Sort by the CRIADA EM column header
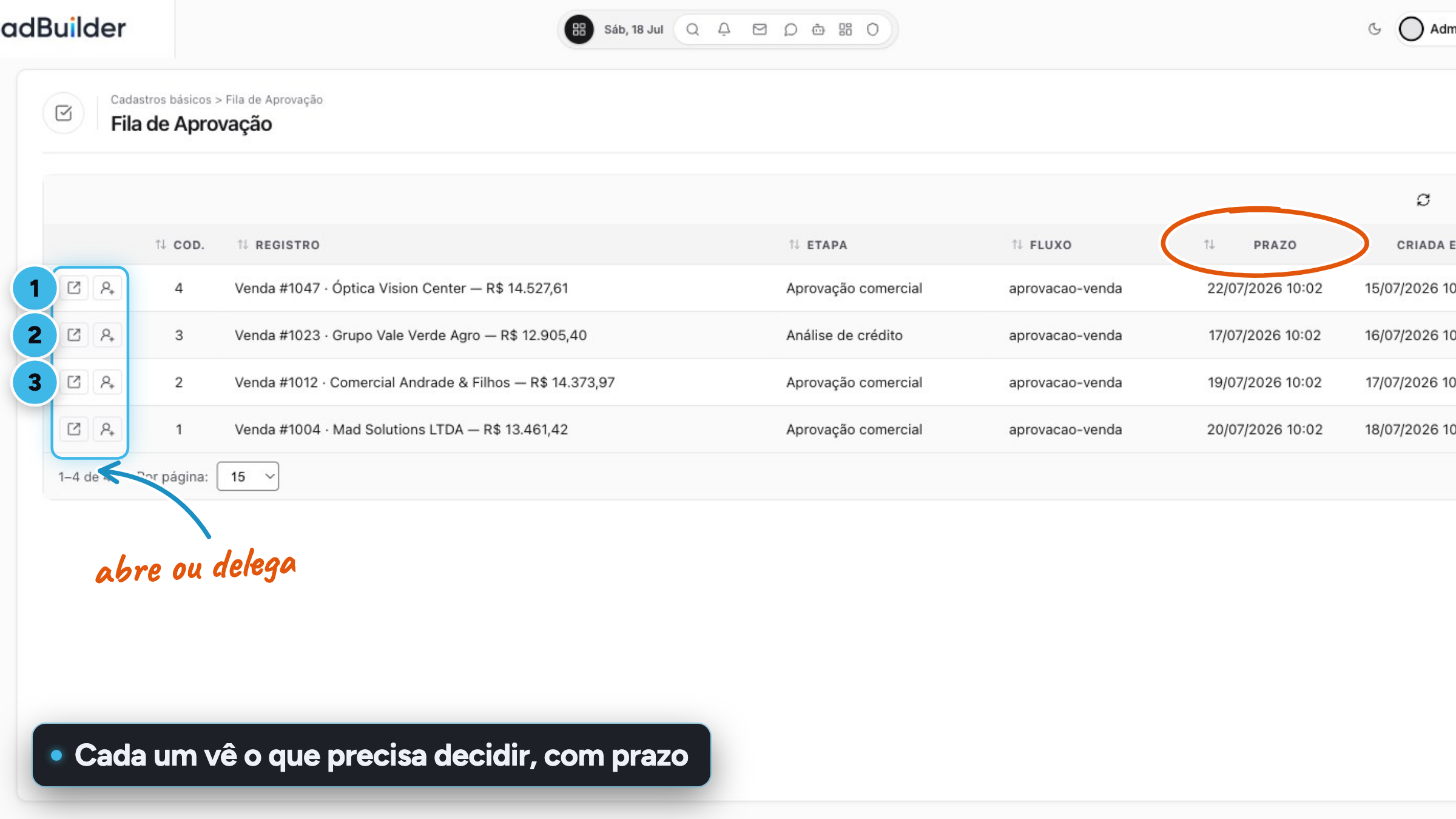 coord(1426,245)
